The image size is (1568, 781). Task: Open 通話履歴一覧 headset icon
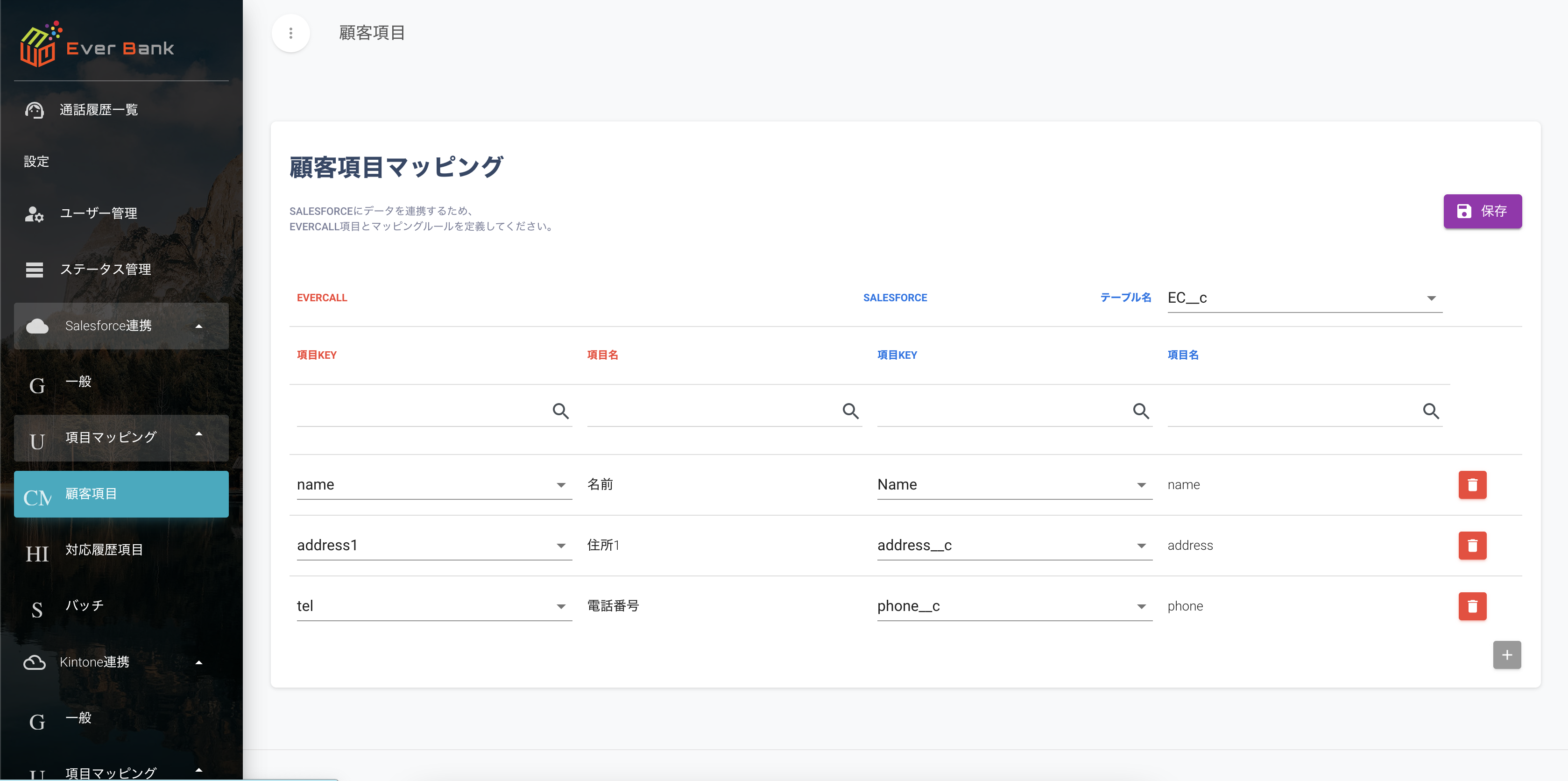[34, 110]
